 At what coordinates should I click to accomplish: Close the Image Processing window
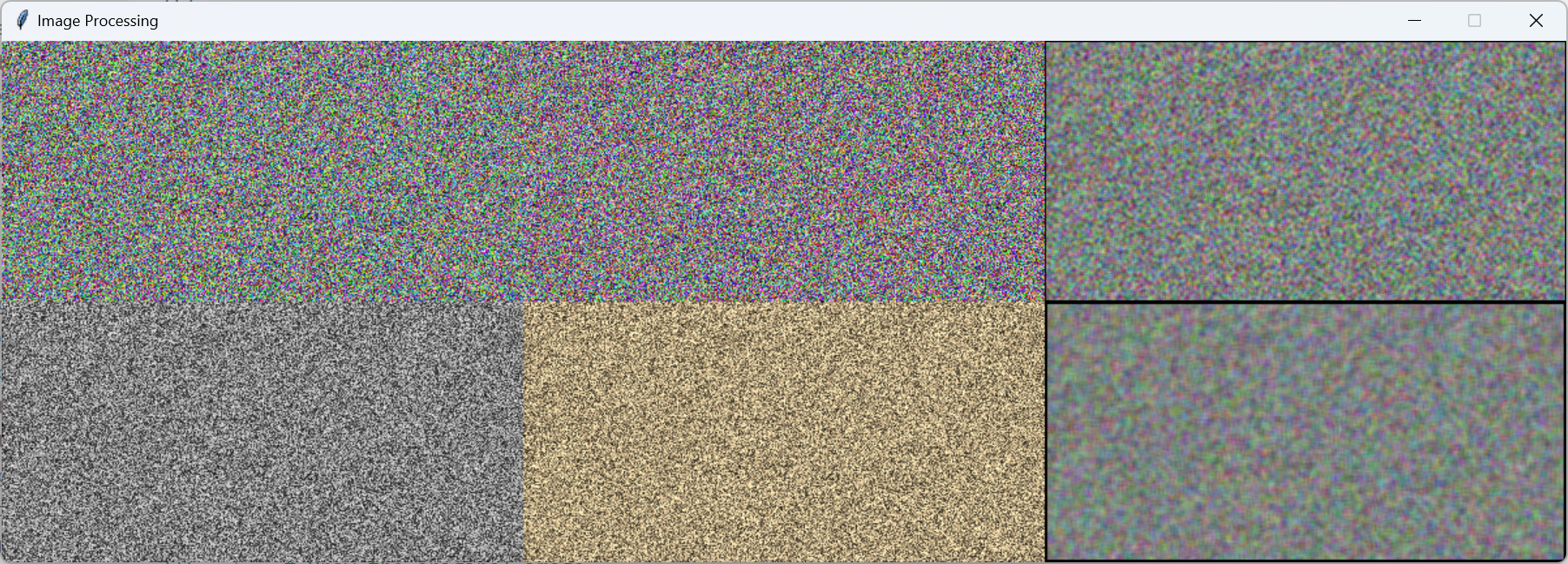(1535, 20)
